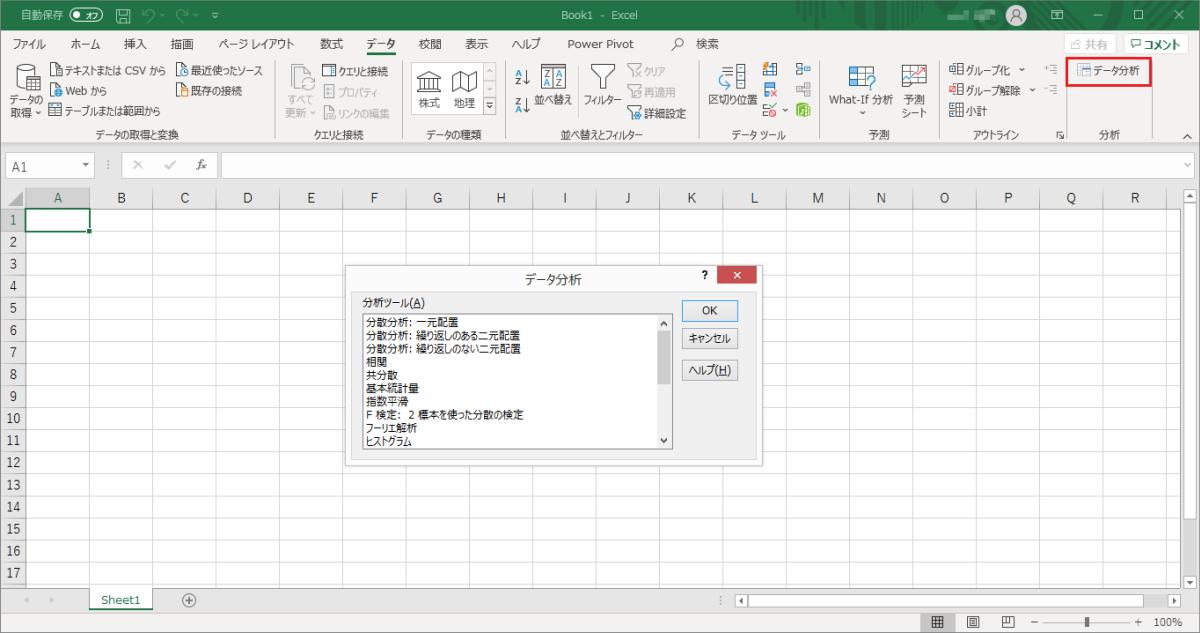
Task: Click the Consolidate icon in データツール
Action: (x=803, y=69)
